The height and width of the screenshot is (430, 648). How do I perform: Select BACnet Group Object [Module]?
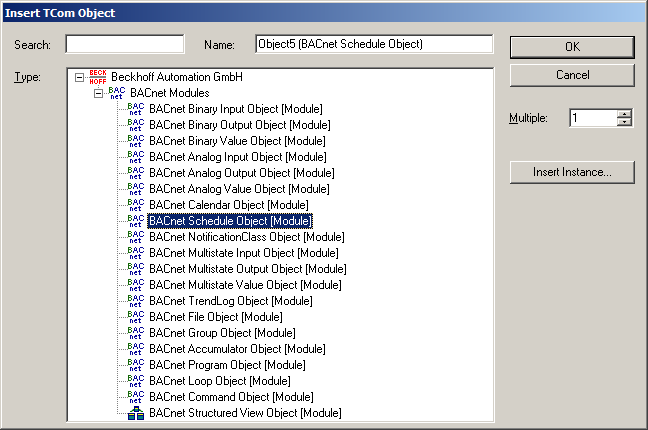222,333
